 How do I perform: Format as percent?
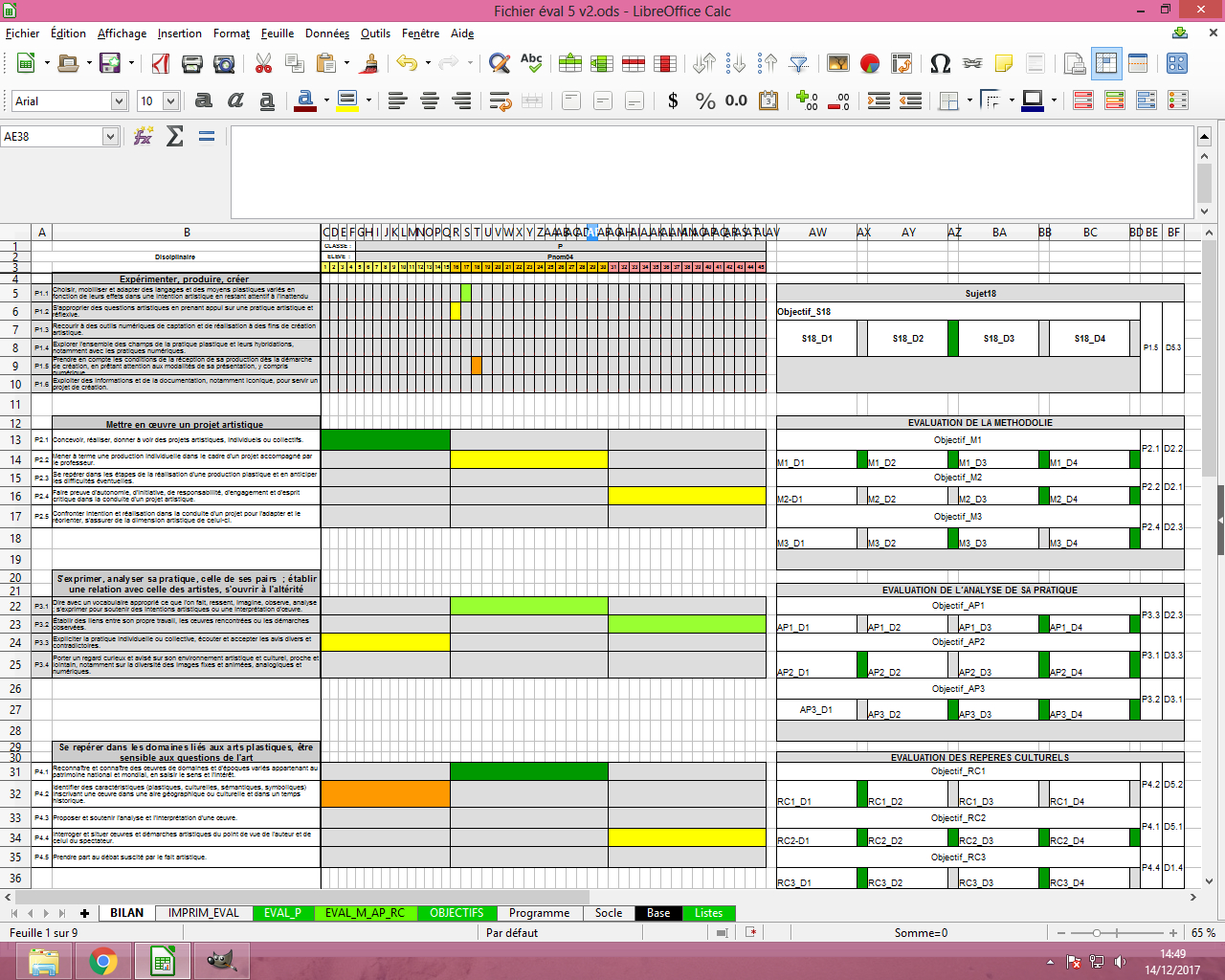click(x=705, y=100)
